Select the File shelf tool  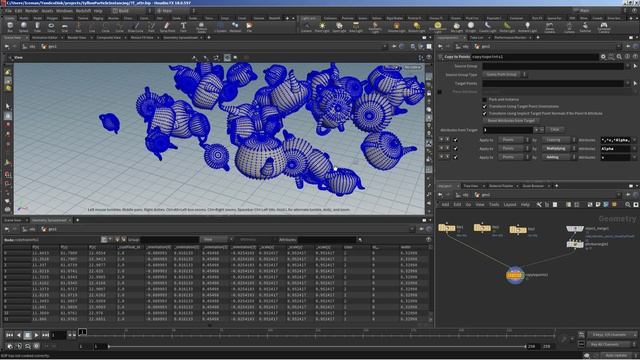coord(249,27)
